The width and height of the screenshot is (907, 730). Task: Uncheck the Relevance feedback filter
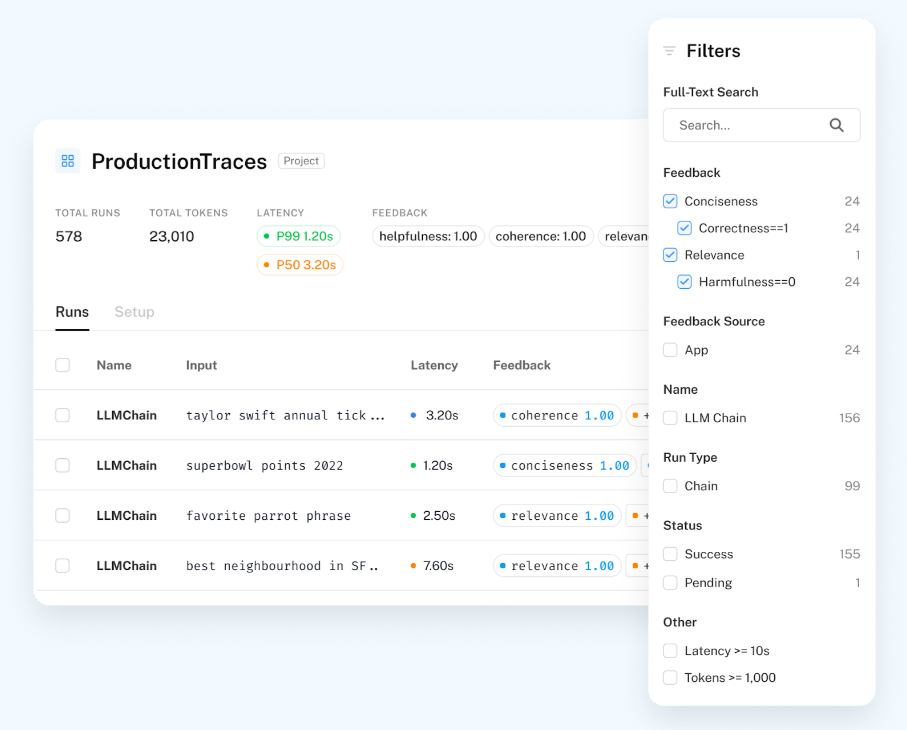pos(670,255)
